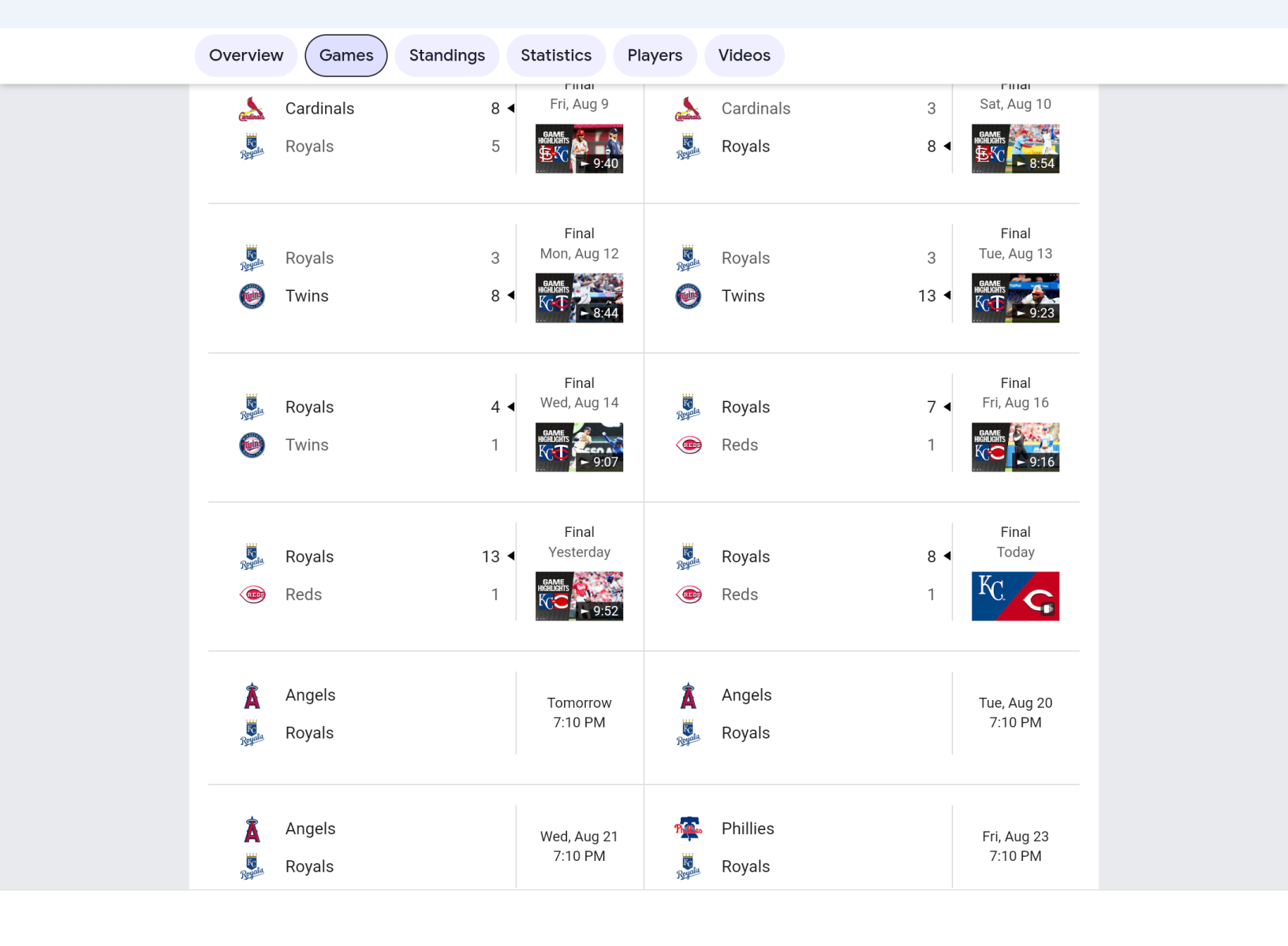This screenshot has height=946, width=1288.
Task: Click Twins logo in Aug 12 game
Action: [x=252, y=296]
